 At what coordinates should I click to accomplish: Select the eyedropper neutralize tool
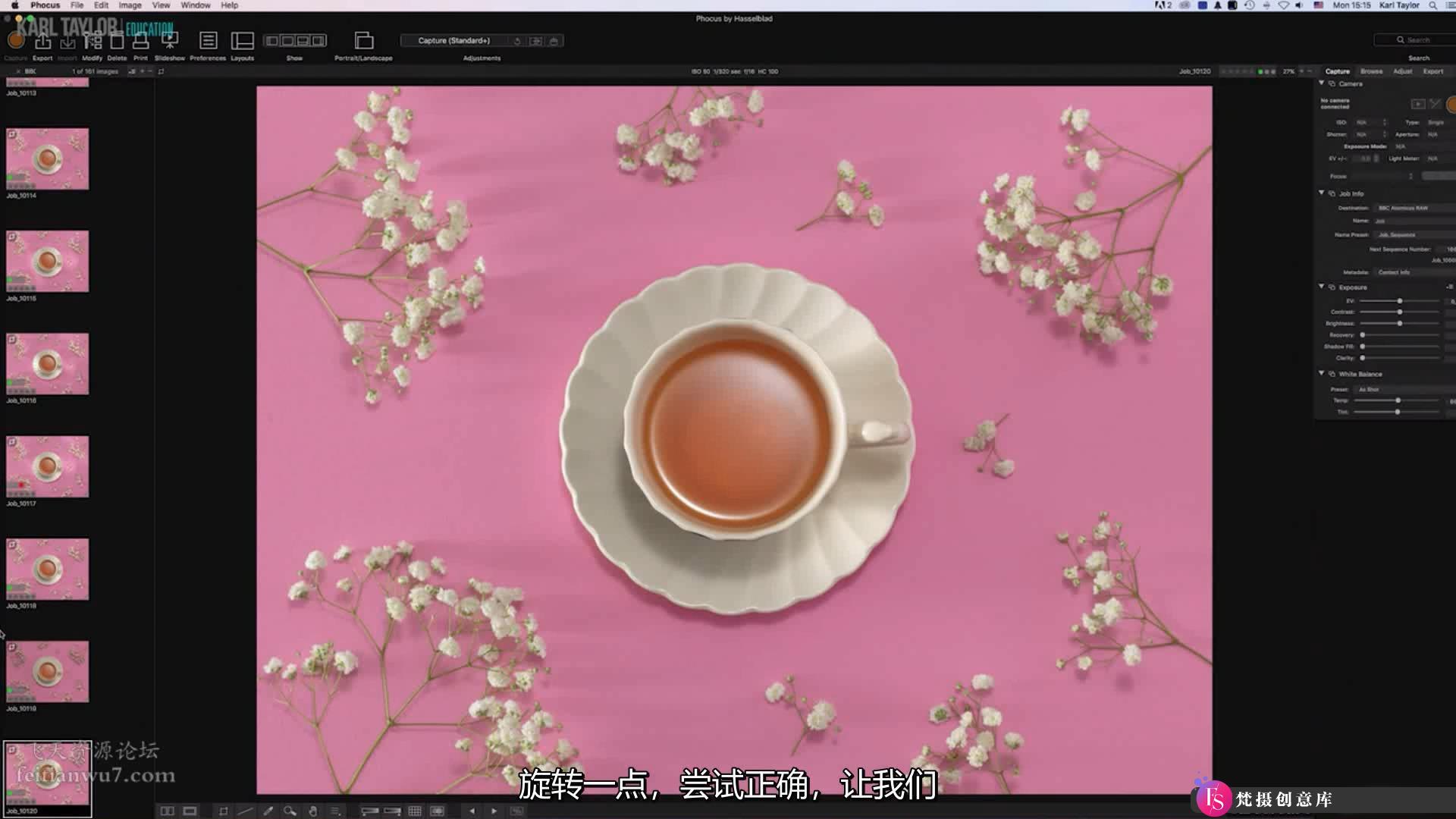click(268, 811)
